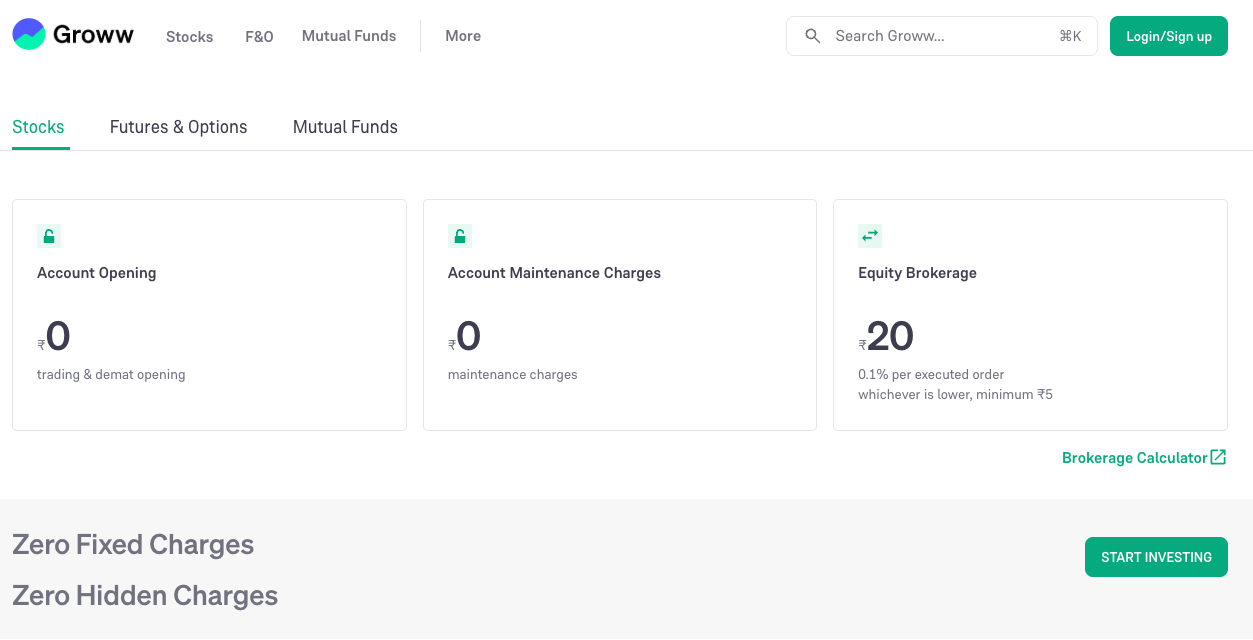Click the external link icon beside Brokerage Calculator

click(1218, 457)
